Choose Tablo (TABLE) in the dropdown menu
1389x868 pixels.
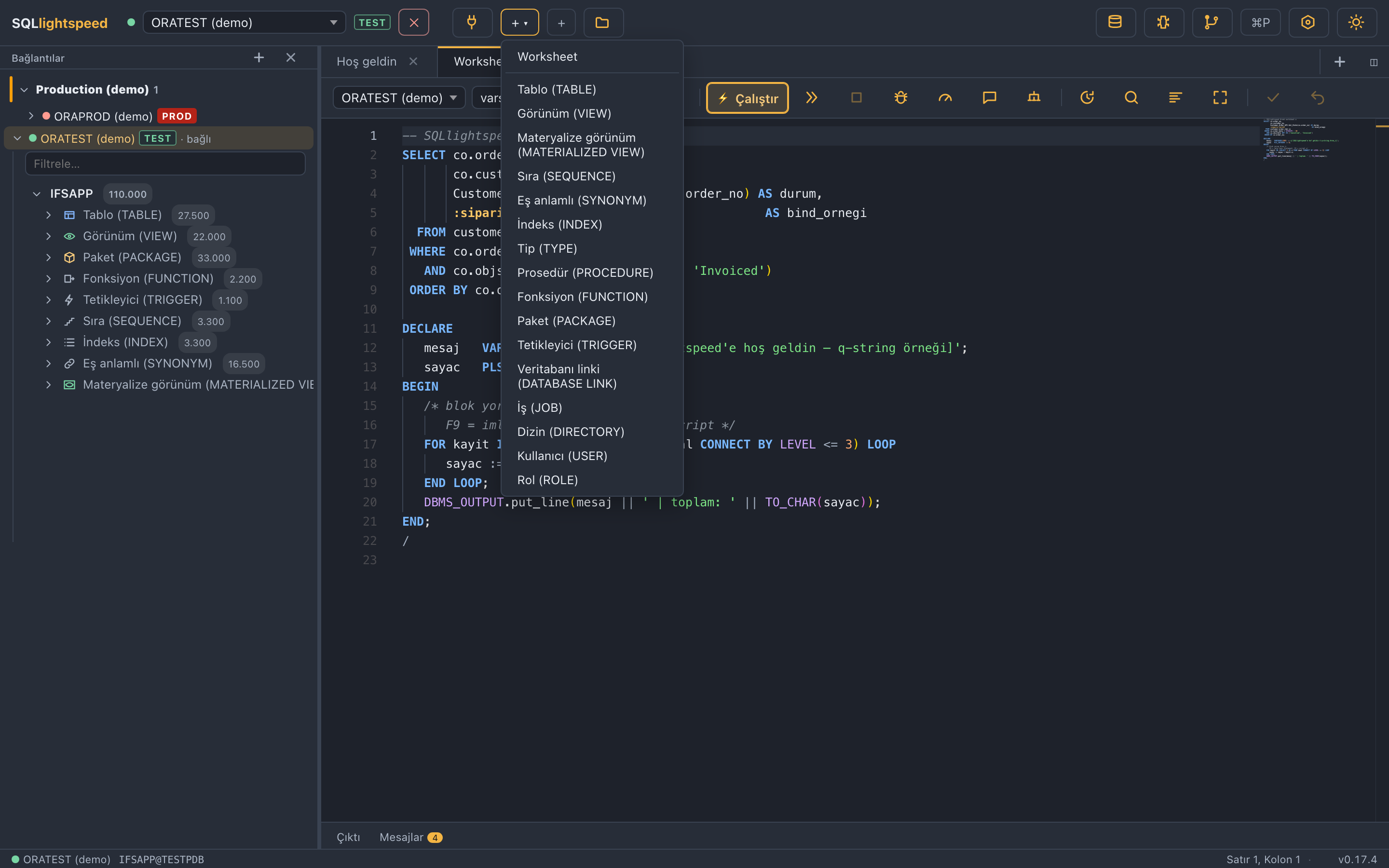592,90
